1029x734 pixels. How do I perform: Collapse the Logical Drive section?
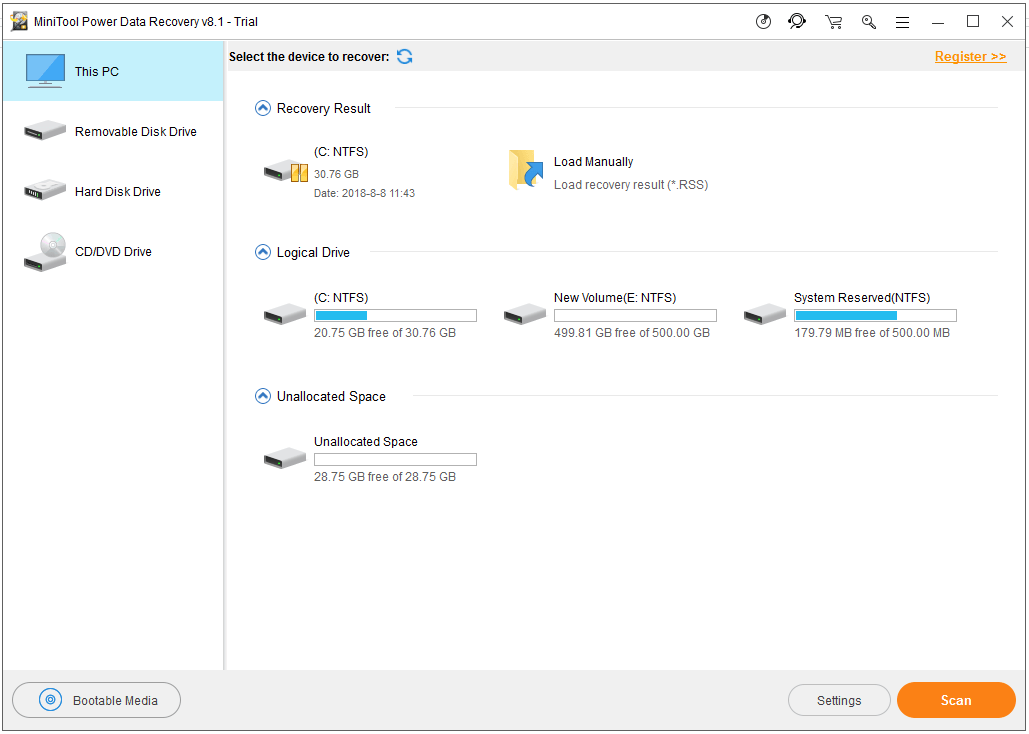coord(262,252)
